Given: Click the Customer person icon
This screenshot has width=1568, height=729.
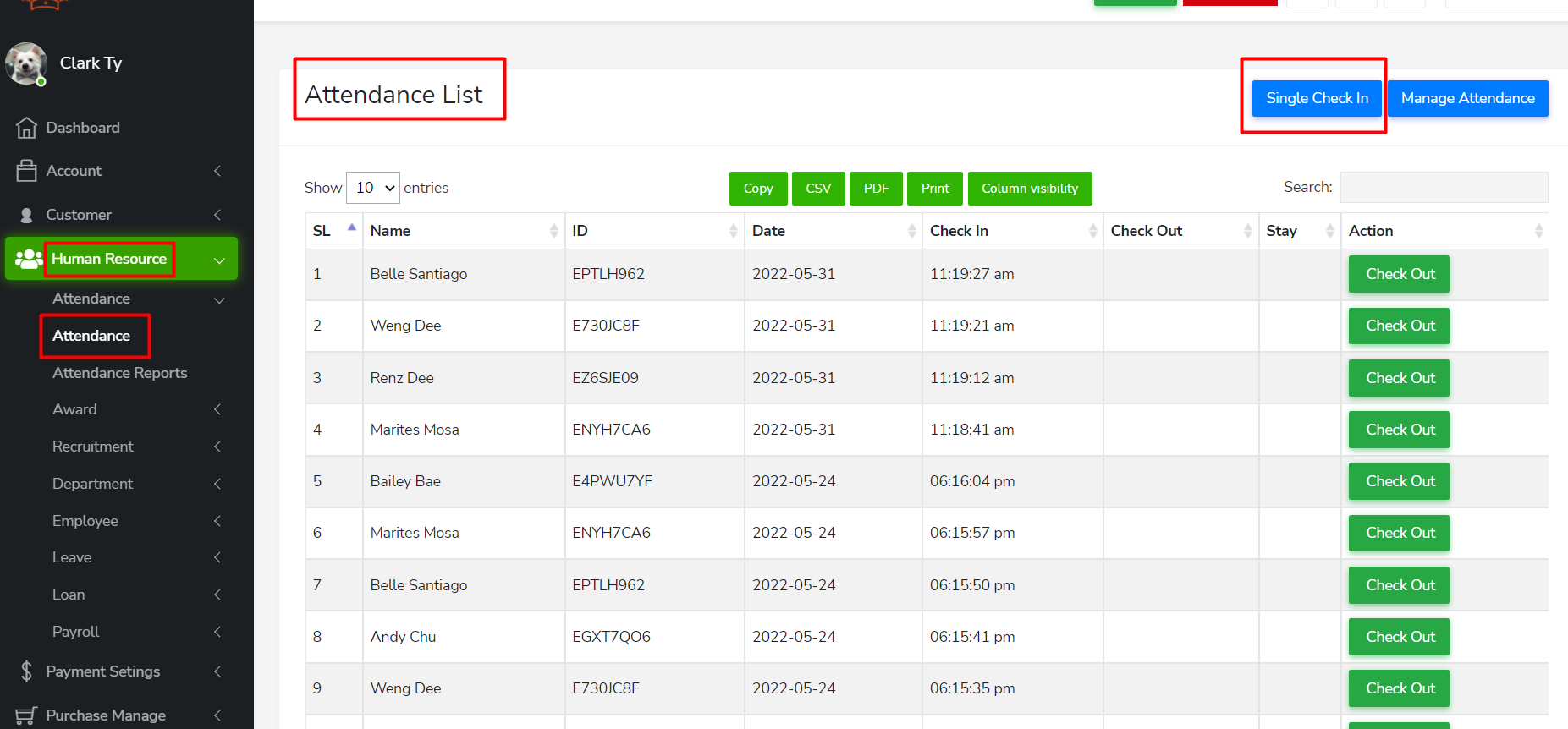Looking at the screenshot, I should (26, 215).
